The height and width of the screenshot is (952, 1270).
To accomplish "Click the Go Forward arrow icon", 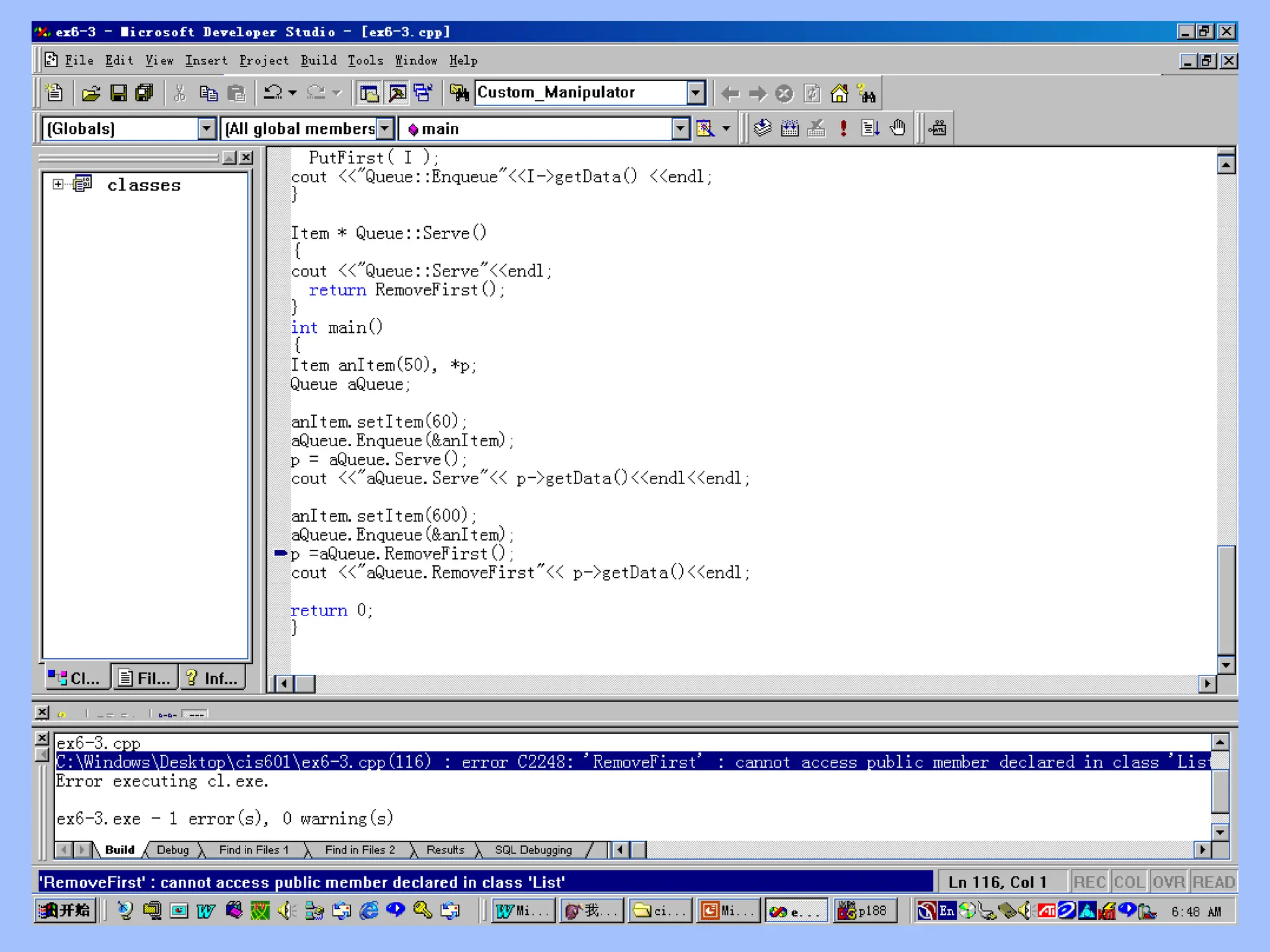I will pyautogui.click(x=758, y=94).
